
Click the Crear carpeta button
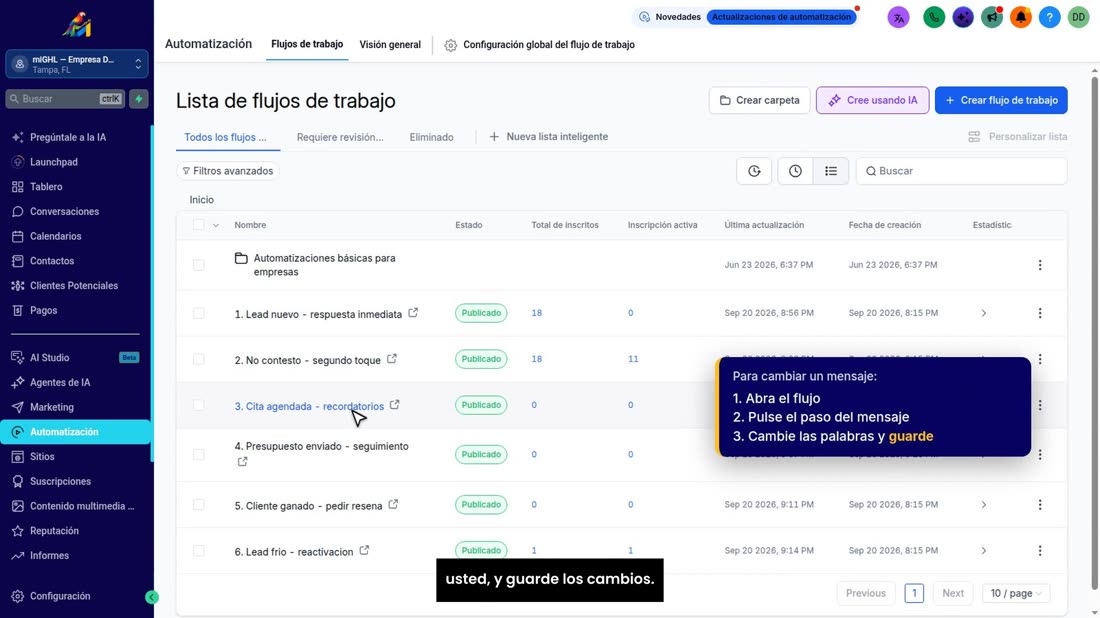[759, 100]
